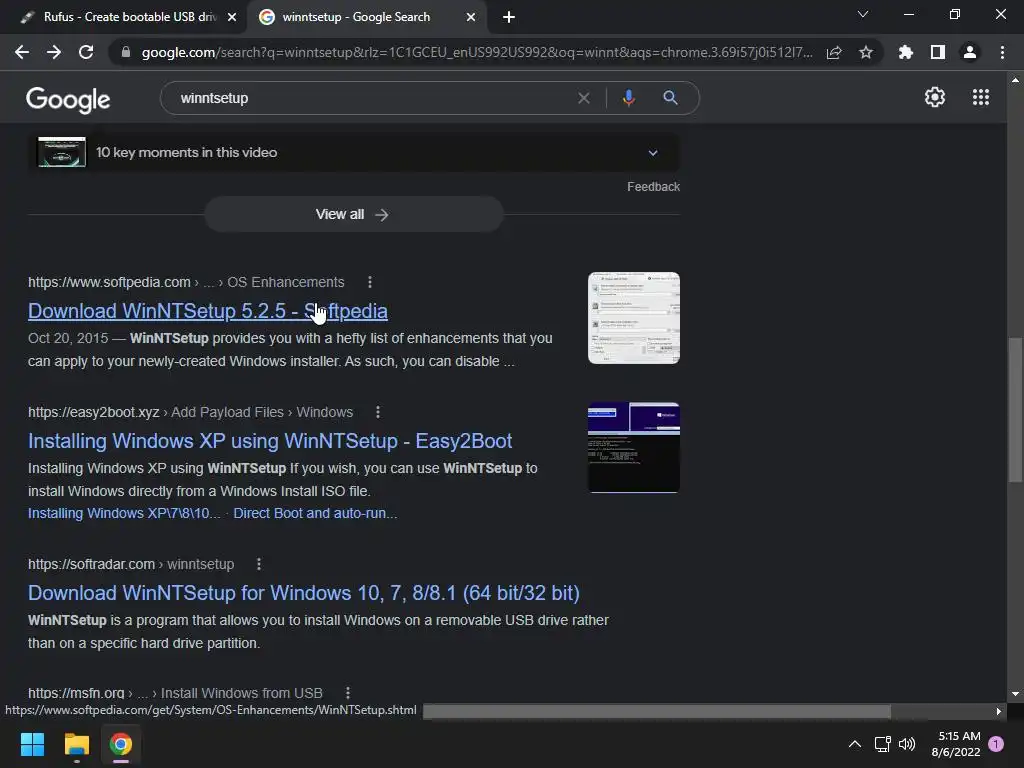Screen dimensions: 1024x768
Task: Open Chrome profile avatar
Action: point(970,52)
